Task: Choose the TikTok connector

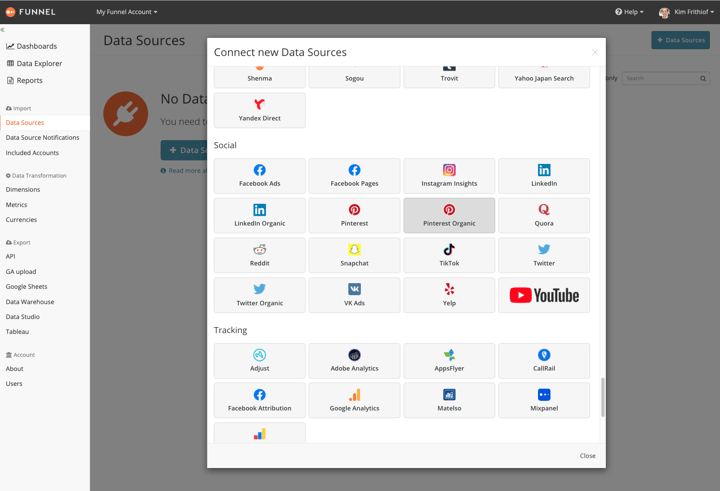Action: [449, 255]
